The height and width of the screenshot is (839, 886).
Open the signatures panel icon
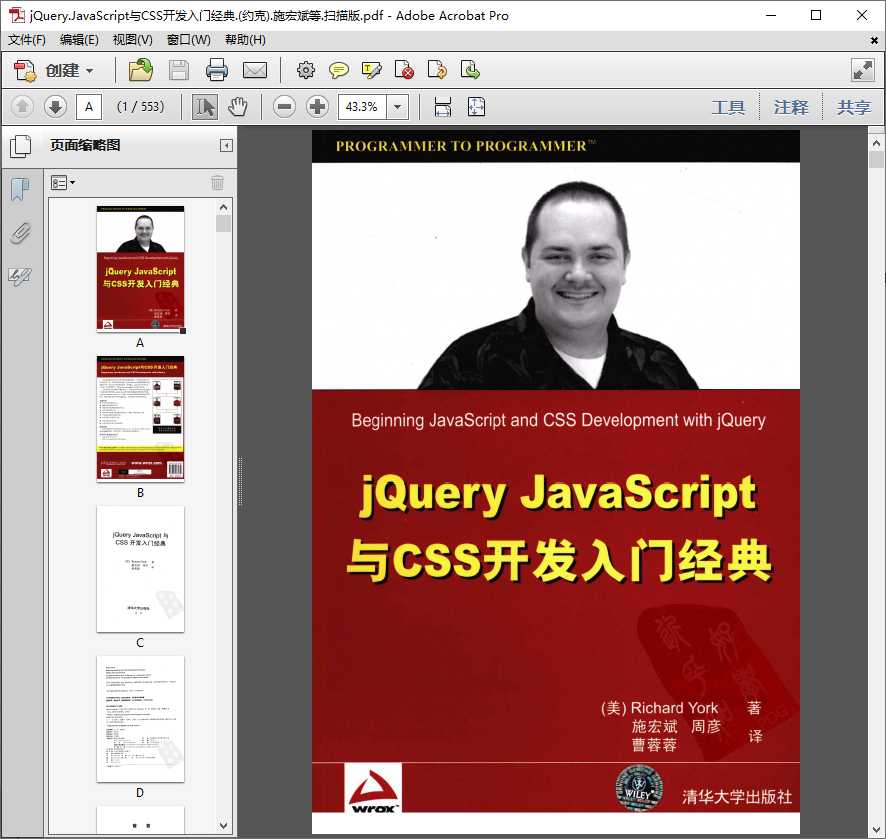click(20, 276)
